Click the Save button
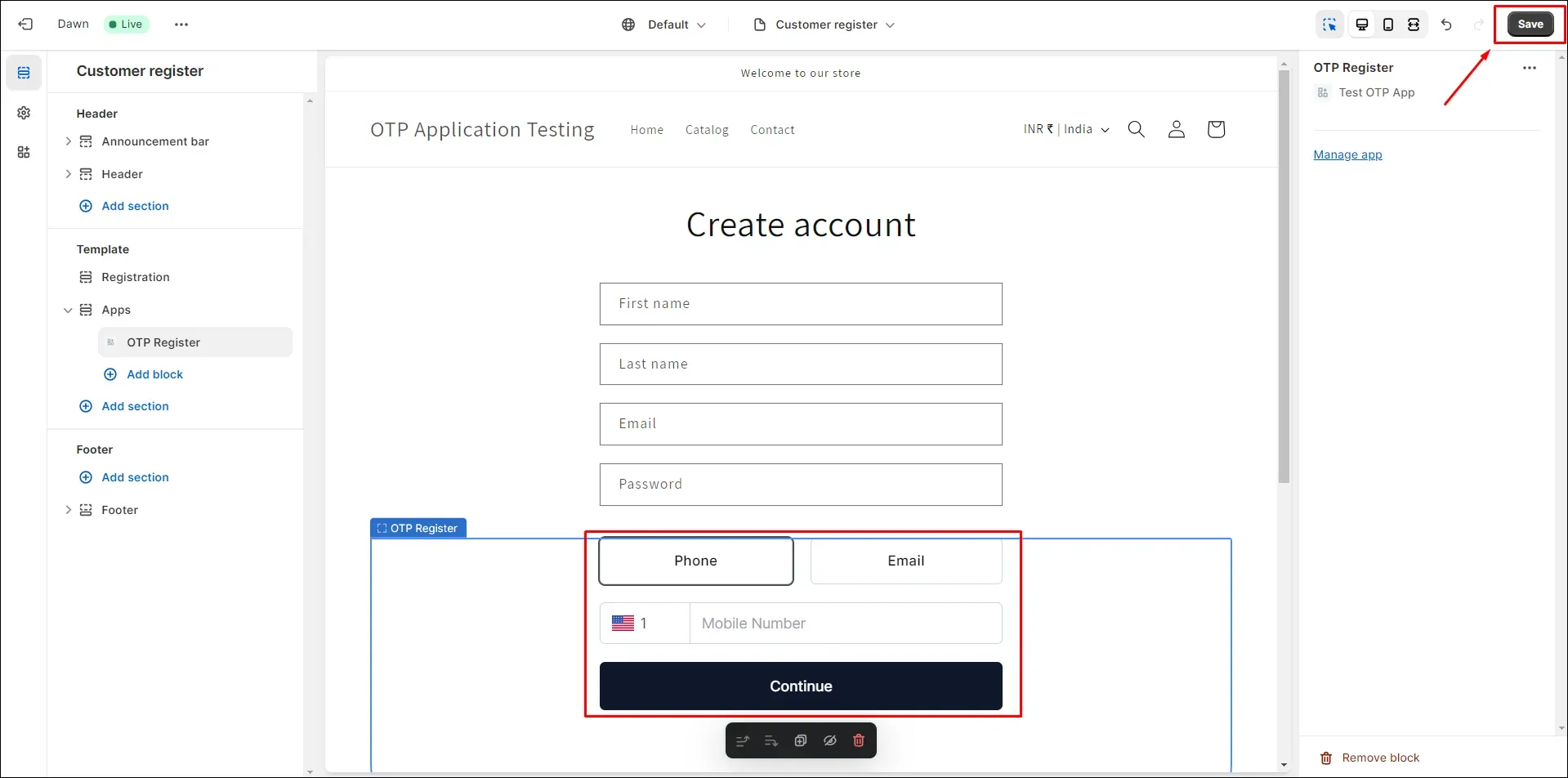Screen dimensions: 1568x778 [1530, 25]
